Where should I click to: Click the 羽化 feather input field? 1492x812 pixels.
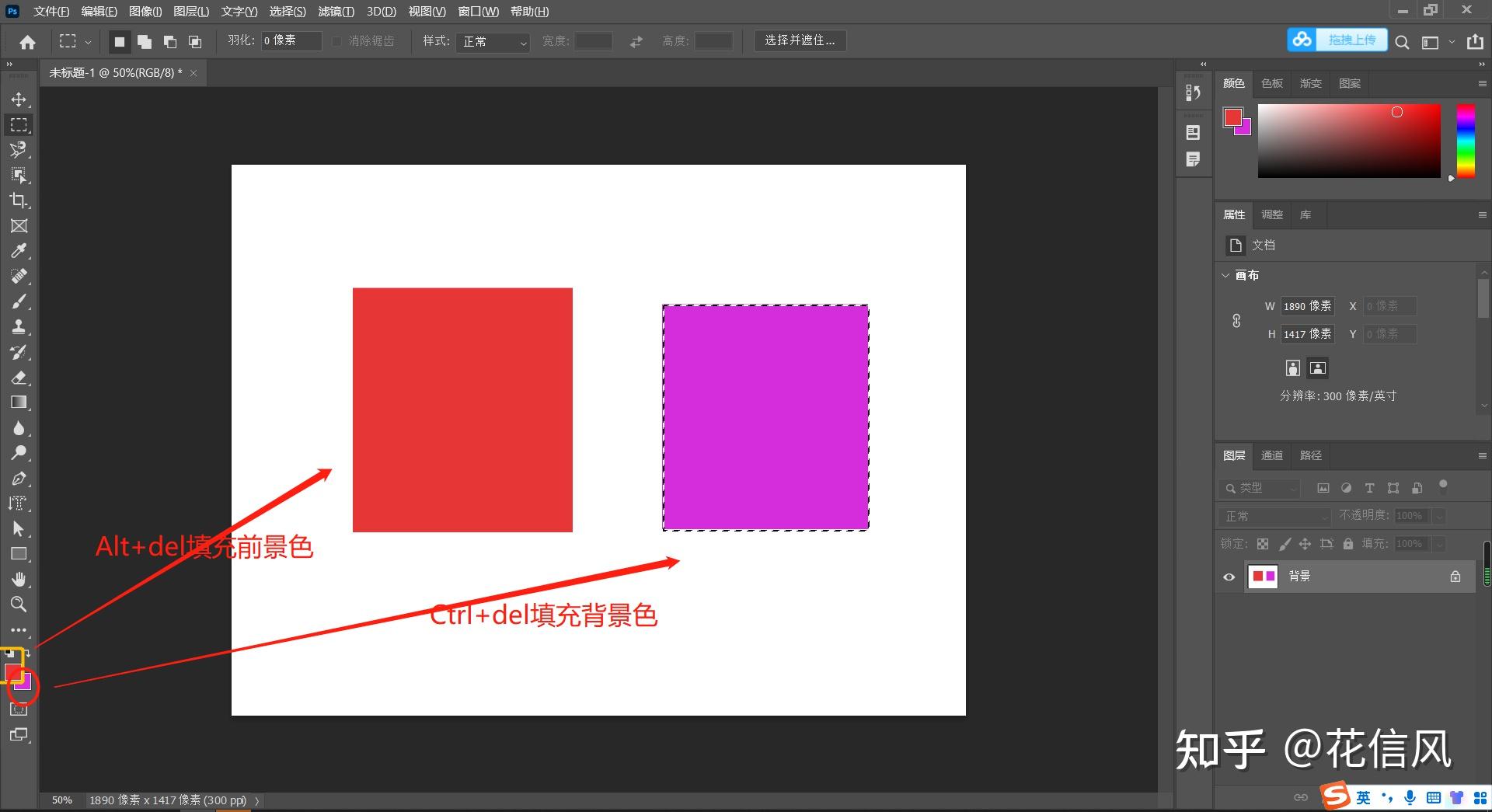point(291,41)
